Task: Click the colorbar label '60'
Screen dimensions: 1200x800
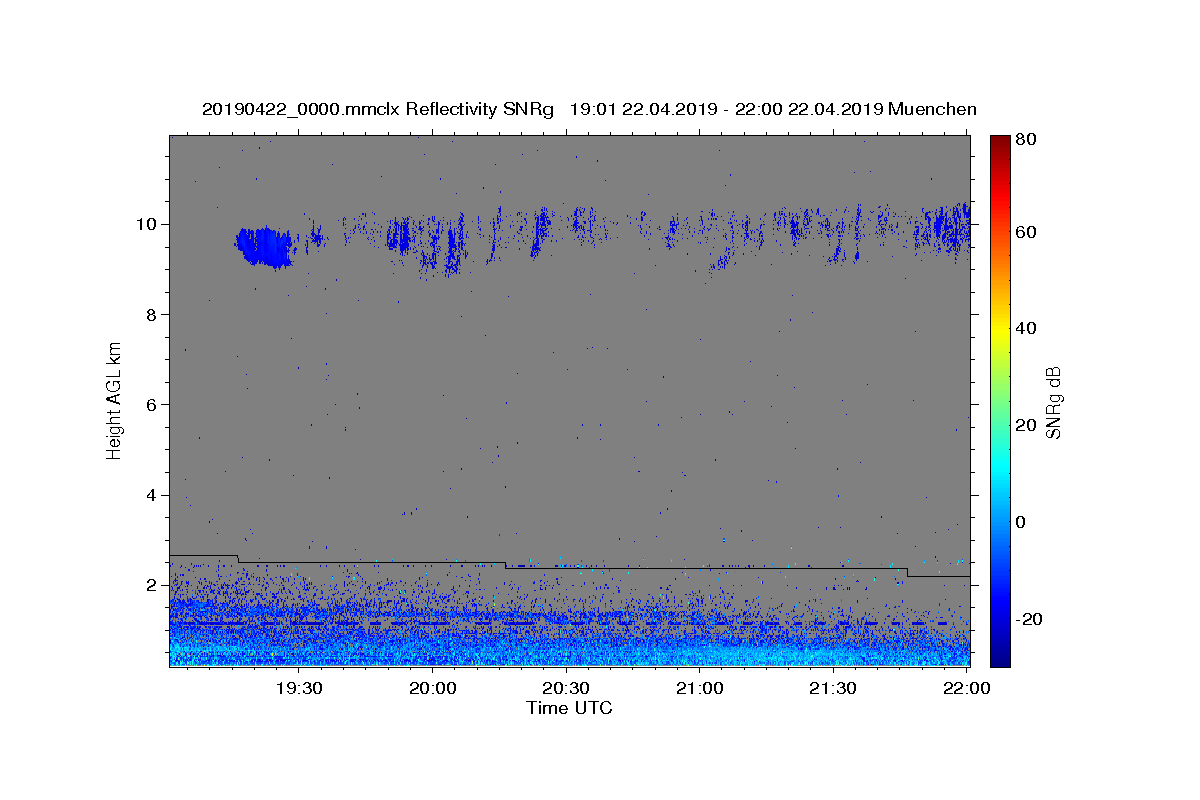Action: click(x=1028, y=232)
